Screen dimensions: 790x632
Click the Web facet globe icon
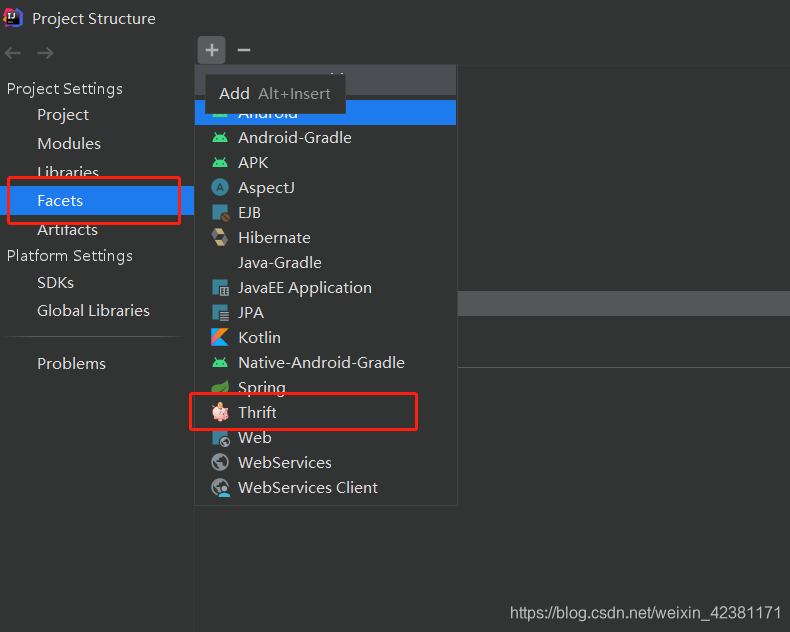[221, 438]
